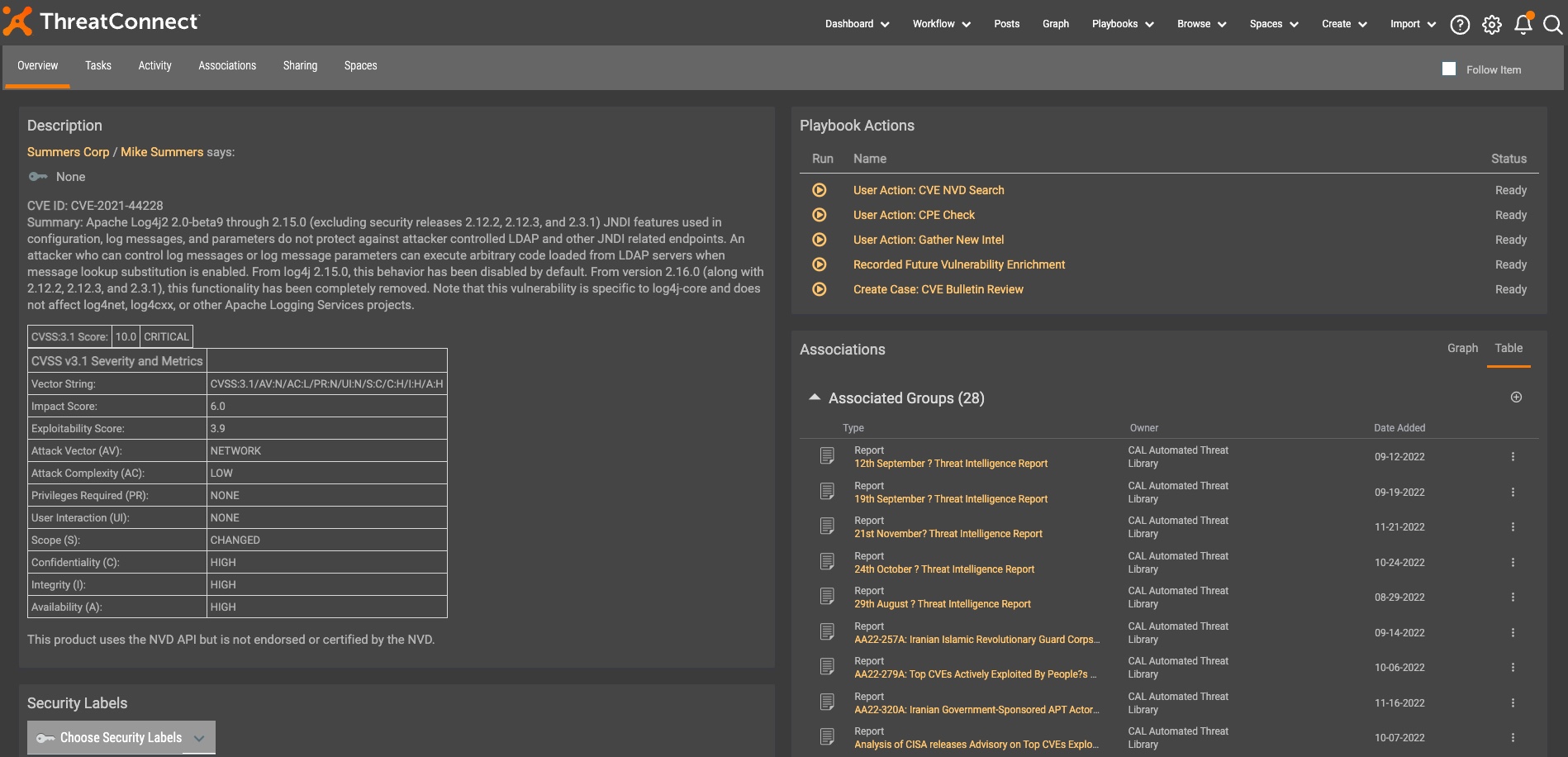Open the Spaces dropdown in top navigation
The image size is (1568, 757).
pos(1273,24)
